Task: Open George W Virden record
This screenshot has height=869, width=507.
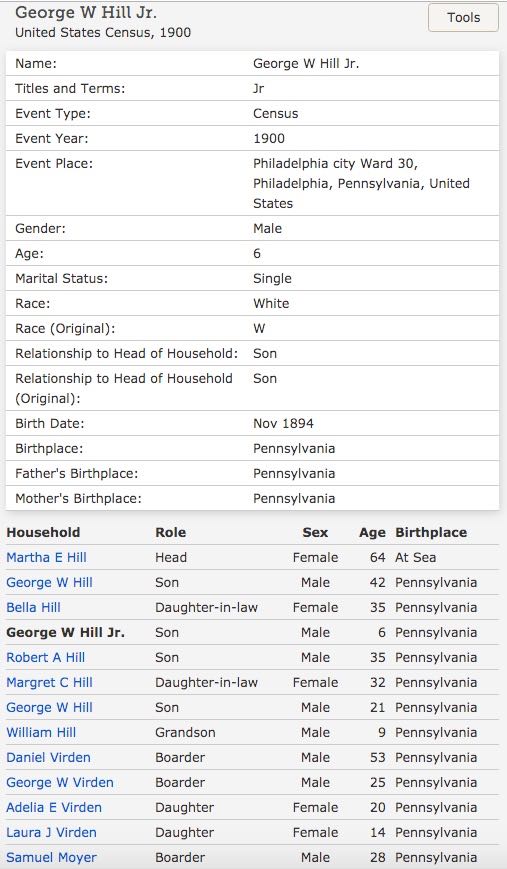Action: [60, 783]
